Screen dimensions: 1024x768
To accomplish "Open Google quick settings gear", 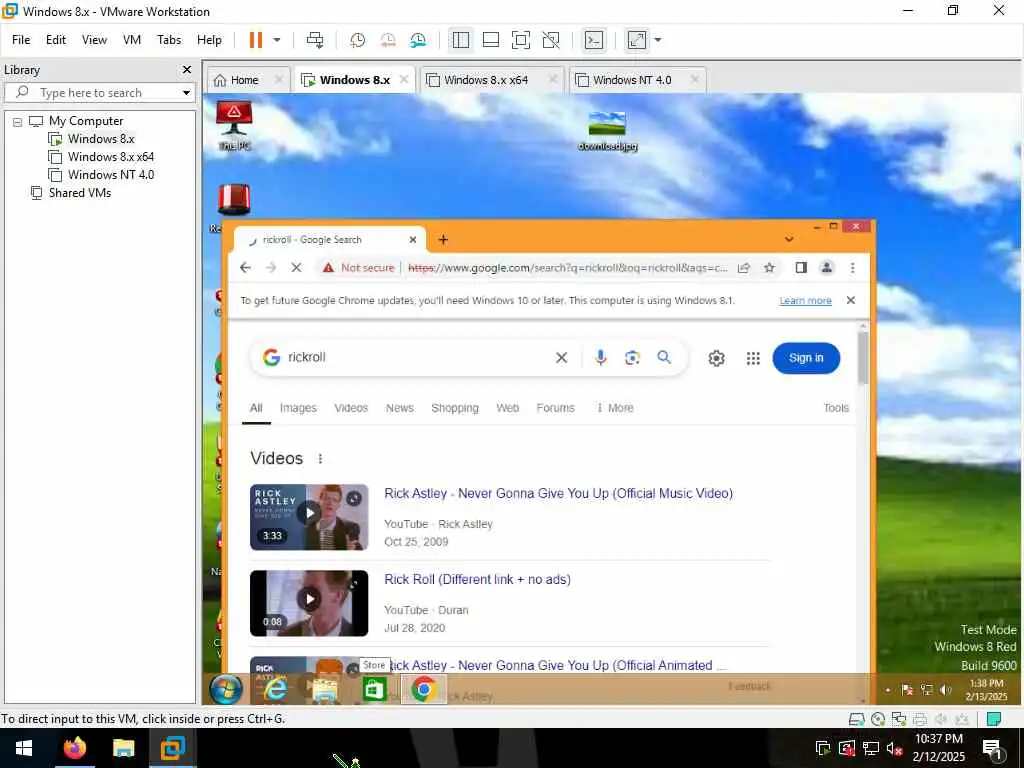I will (716, 358).
